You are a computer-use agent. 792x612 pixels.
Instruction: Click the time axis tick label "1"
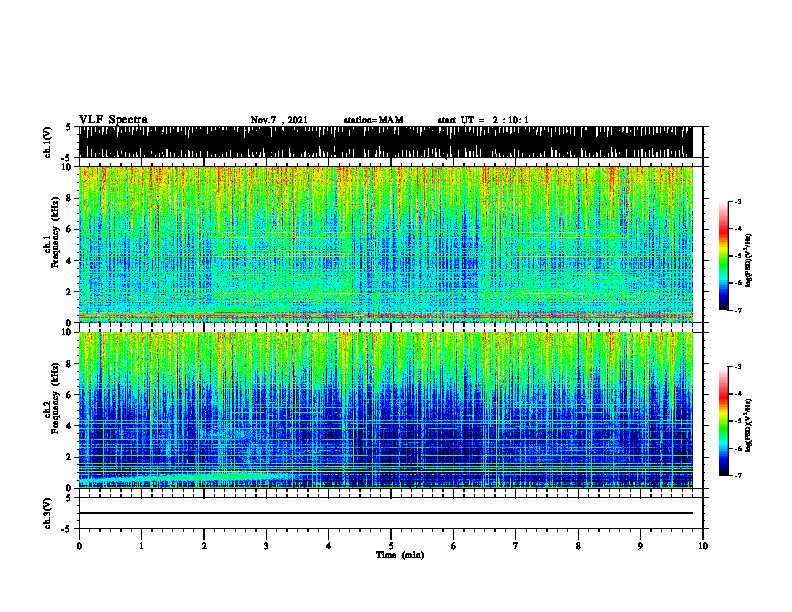click(141, 546)
